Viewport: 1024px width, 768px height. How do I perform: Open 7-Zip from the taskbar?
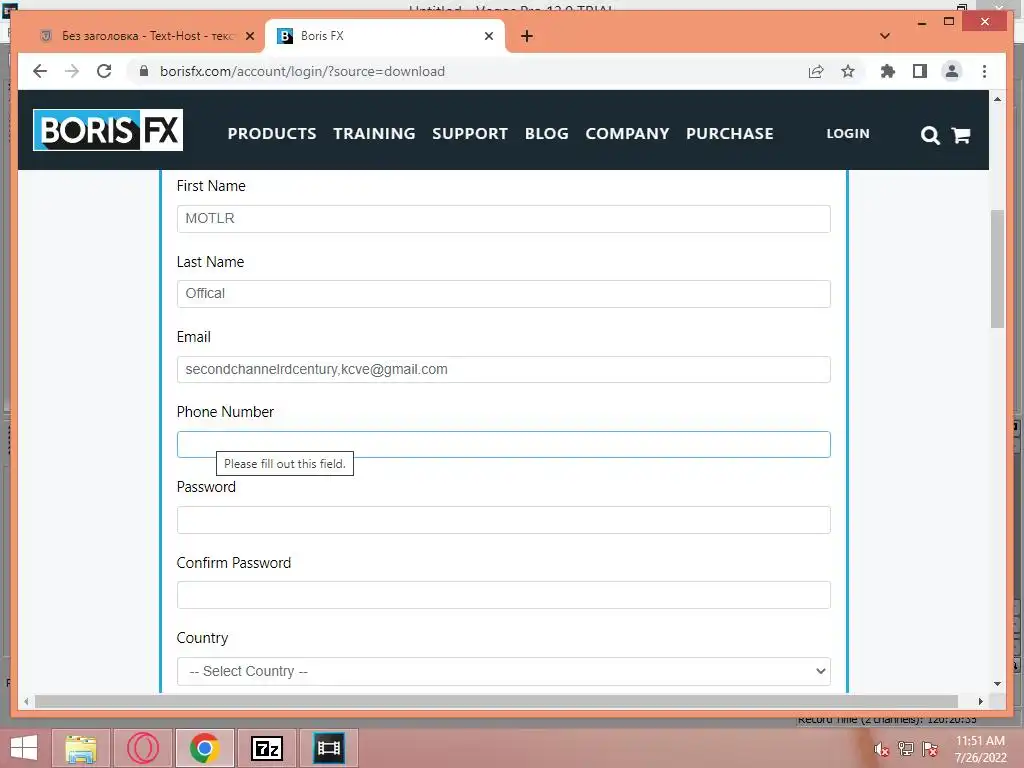tap(266, 748)
